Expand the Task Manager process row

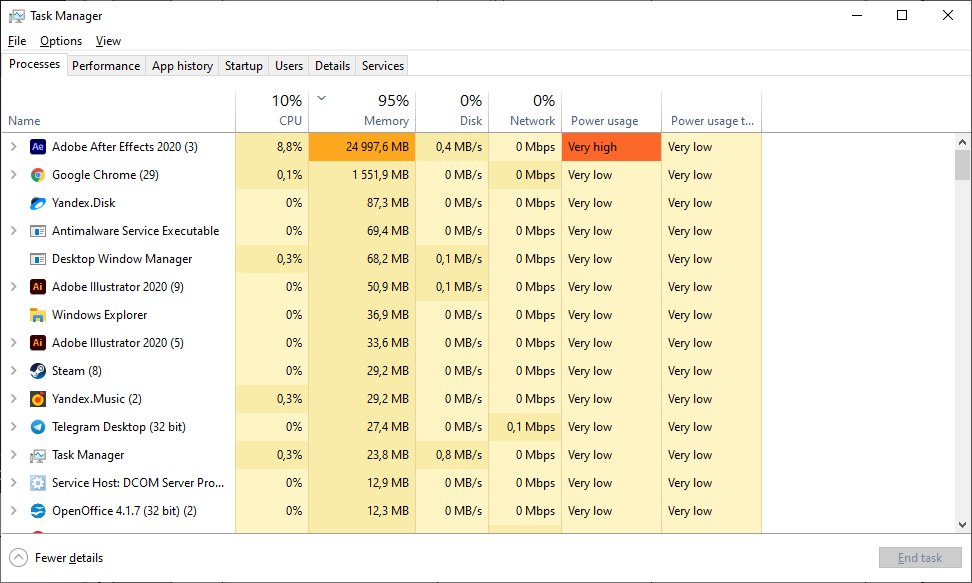click(14, 455)
